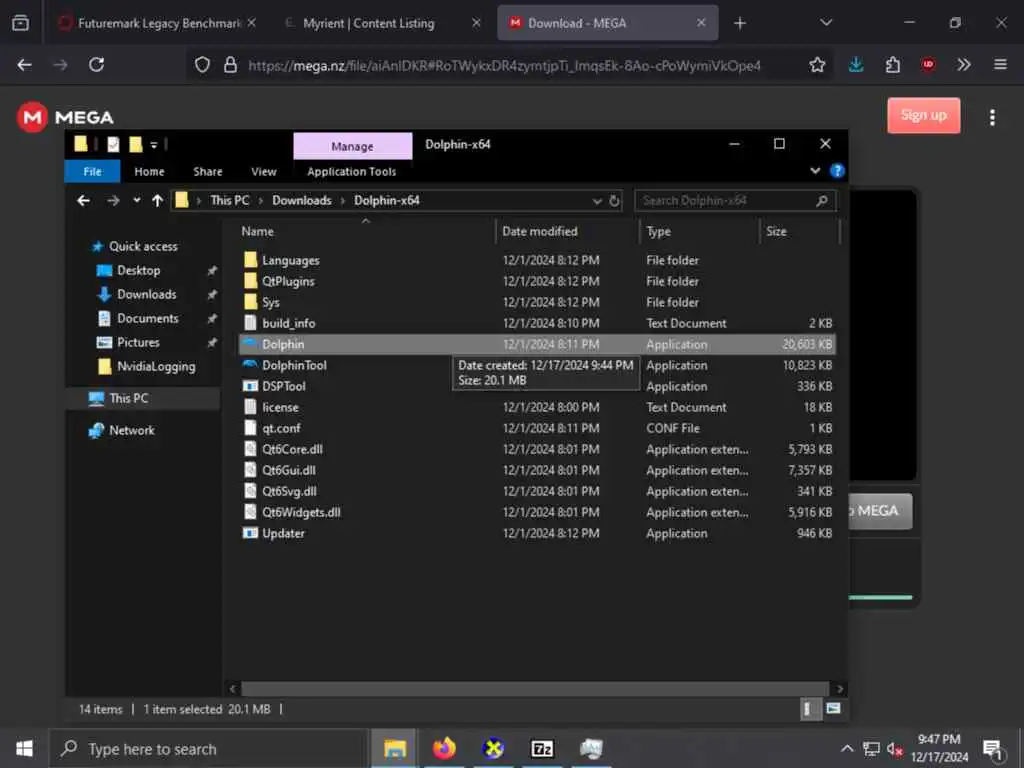Image resolution: width=1024 pixels, height=768 pixels.
Task: Open File Explorer from the taskbar
Action: point(394,748)
